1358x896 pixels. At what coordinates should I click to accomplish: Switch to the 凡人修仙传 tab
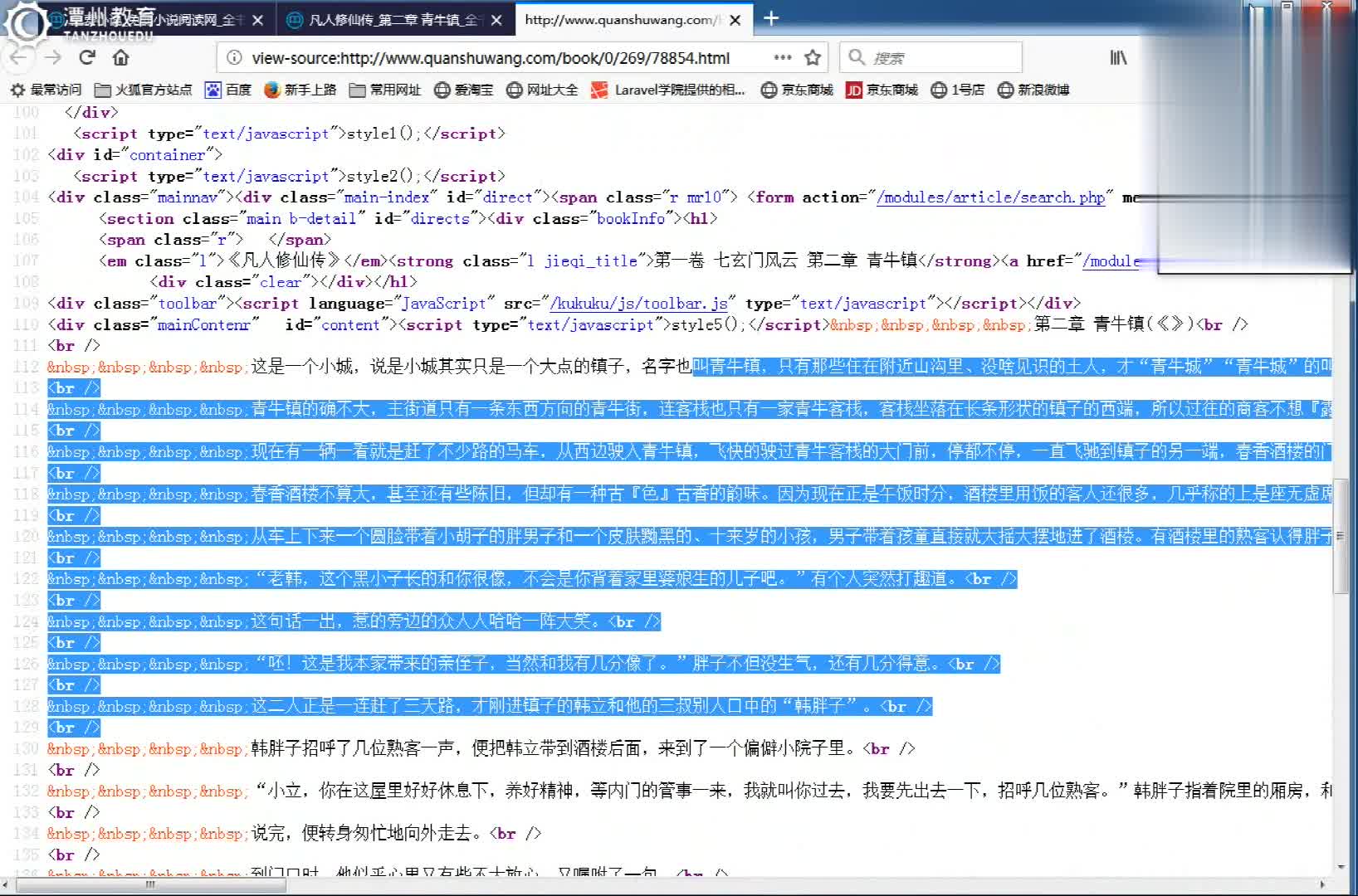click(x=390, y=20)
